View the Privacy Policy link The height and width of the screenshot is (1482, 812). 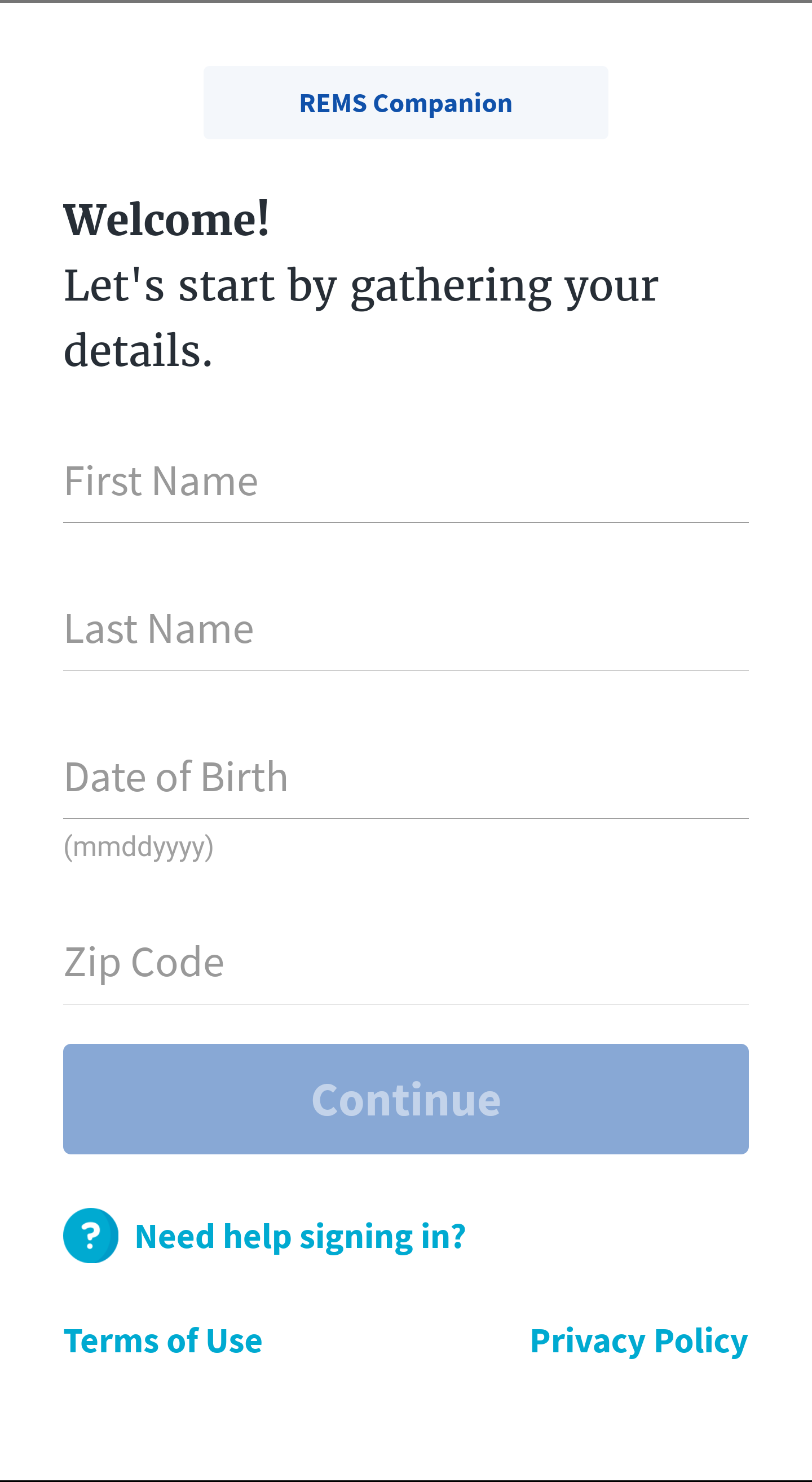point(639,1342)
